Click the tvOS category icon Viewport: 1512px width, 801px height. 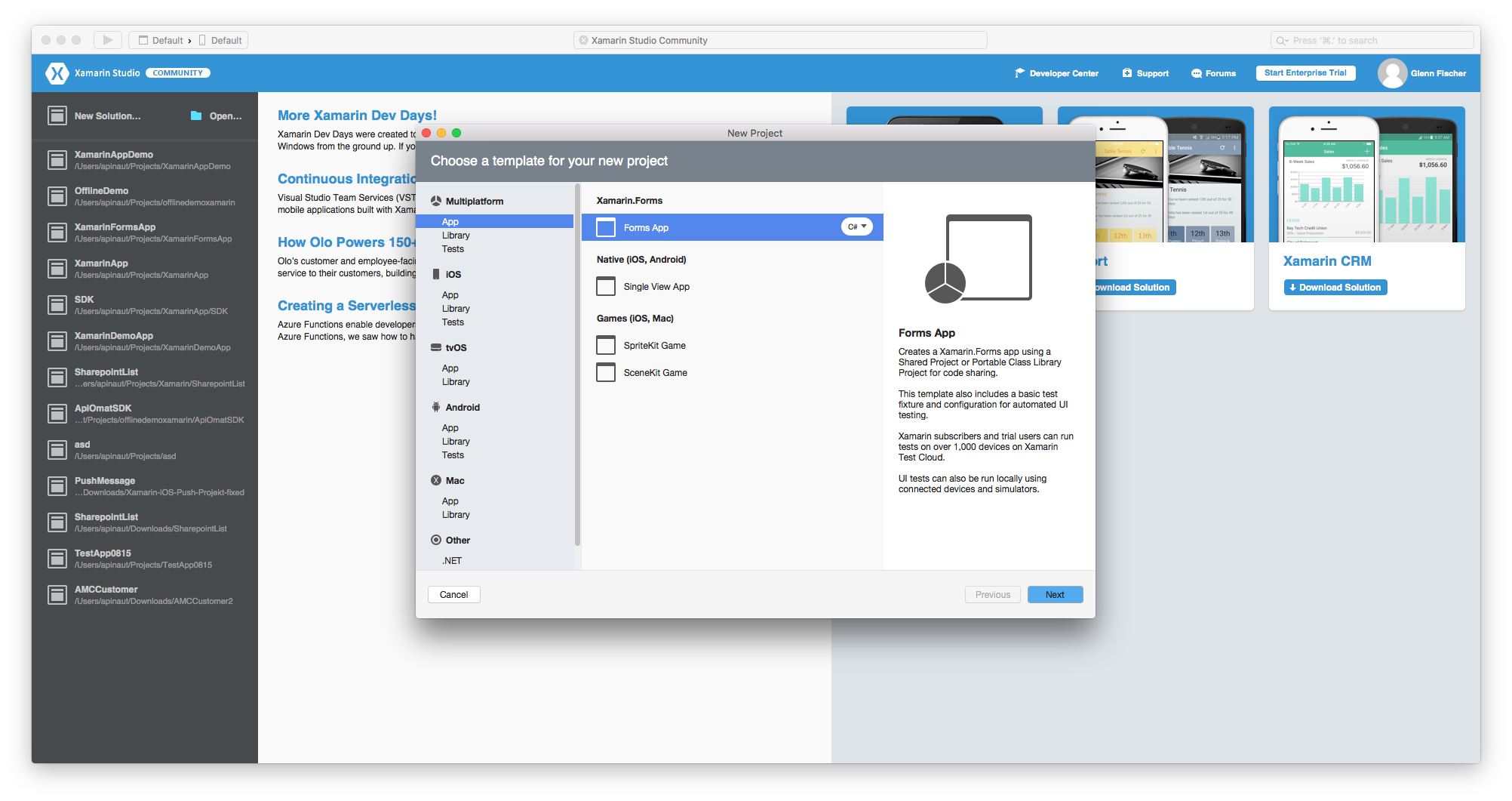pyautogui.click(x=436, y=347)
